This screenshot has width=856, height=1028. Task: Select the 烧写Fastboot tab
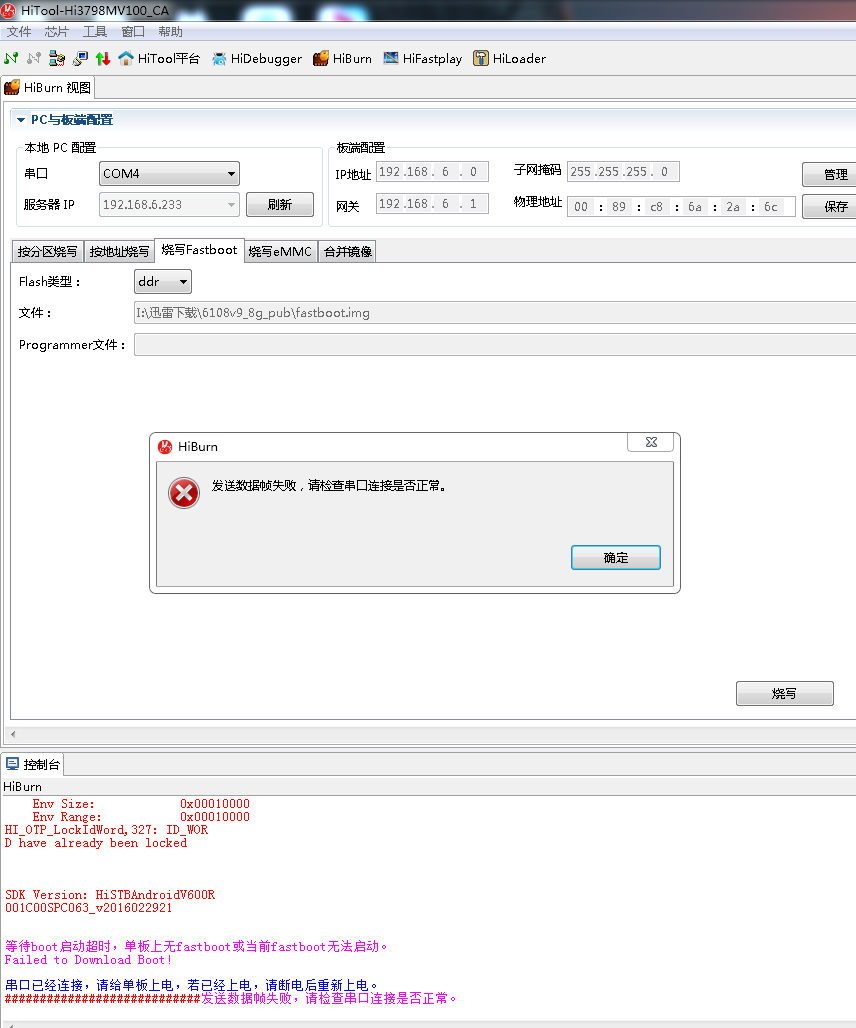tap(199, 250)
